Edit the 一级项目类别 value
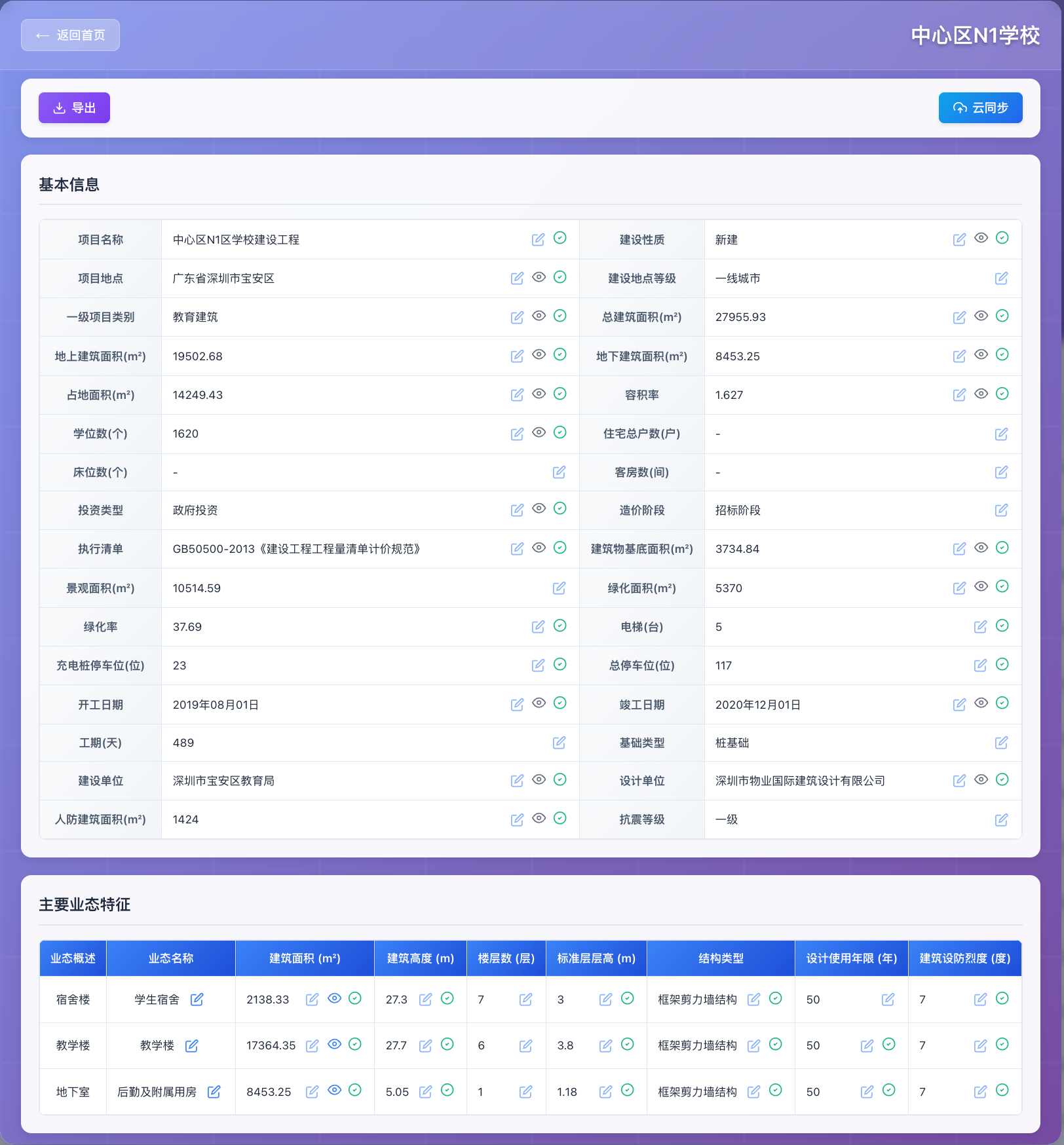 pos(518,318)
